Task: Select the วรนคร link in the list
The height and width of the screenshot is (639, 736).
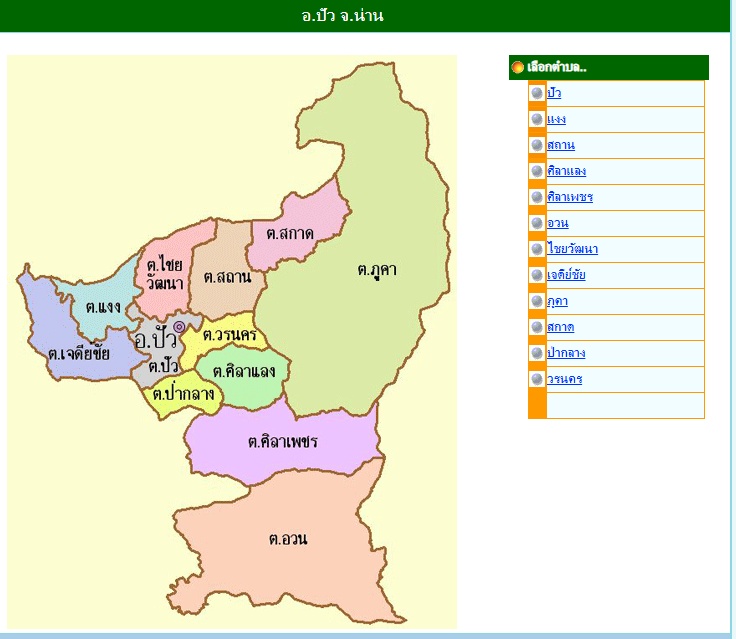Action: 564,379
